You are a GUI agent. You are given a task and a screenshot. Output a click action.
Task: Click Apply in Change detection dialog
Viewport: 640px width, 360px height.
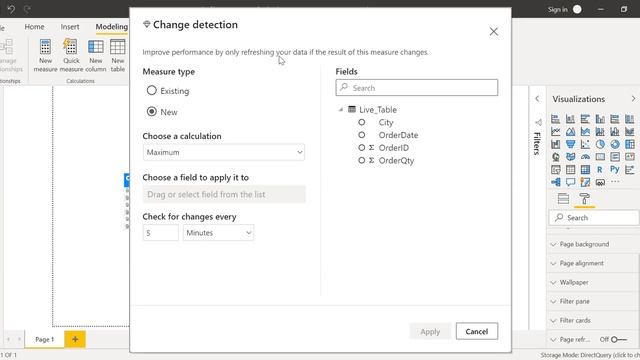click(430, 331)
